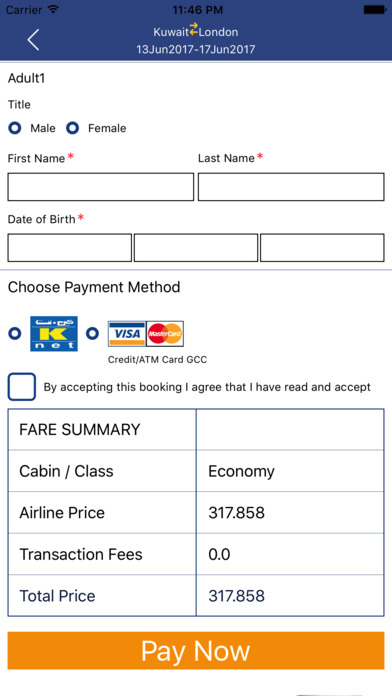Tap the back arrow icon
The width and height of the screenshot is (392, 696).
pyautogui.click(x=33, y=40)
